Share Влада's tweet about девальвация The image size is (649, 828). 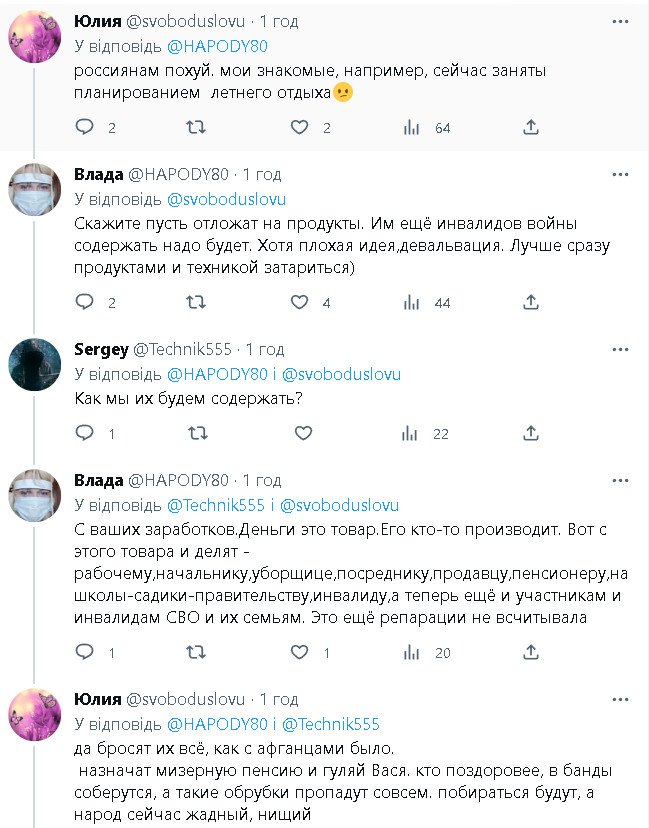(x=531, y=302)
